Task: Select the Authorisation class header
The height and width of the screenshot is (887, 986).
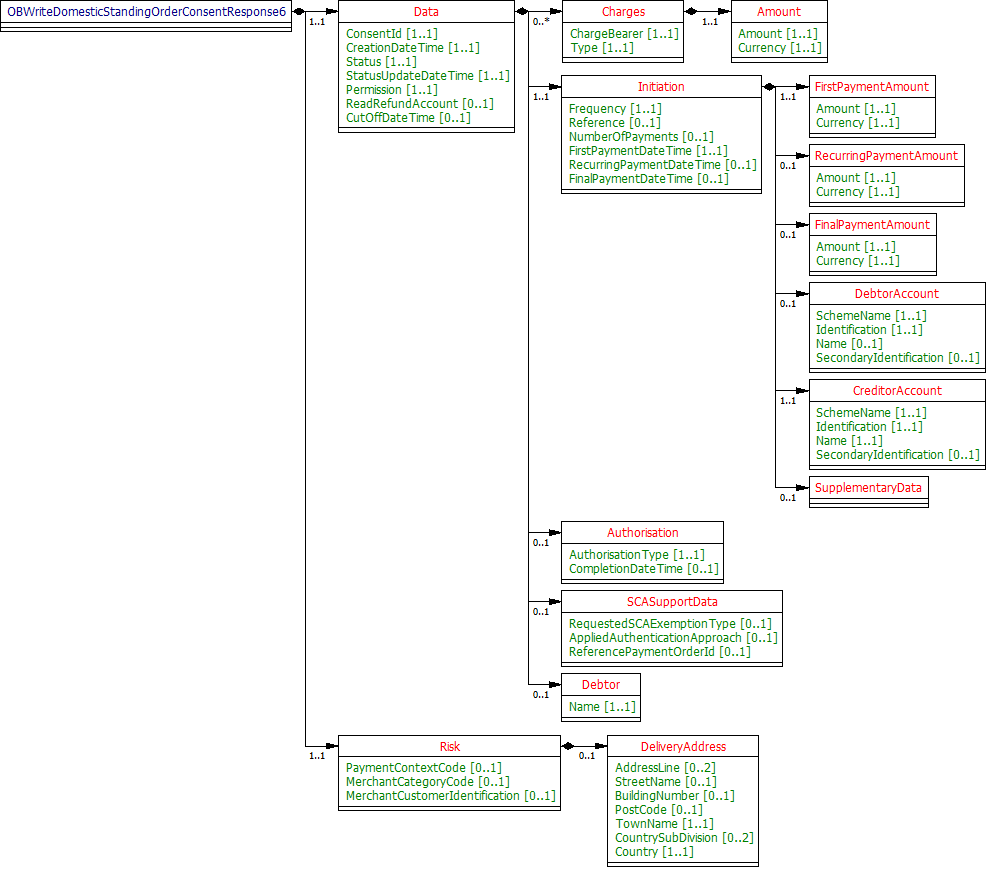Action: tap(642, 533)
